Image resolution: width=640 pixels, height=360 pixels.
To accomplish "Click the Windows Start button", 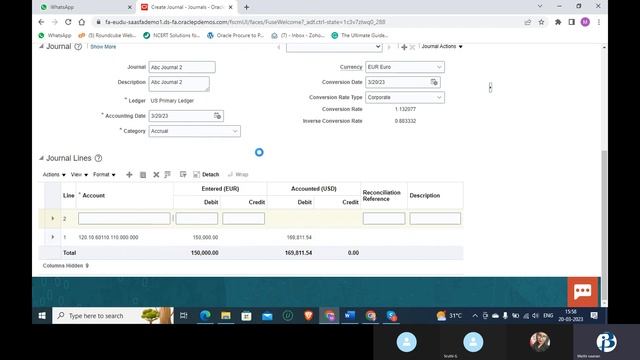I will [x=42, y=316].
